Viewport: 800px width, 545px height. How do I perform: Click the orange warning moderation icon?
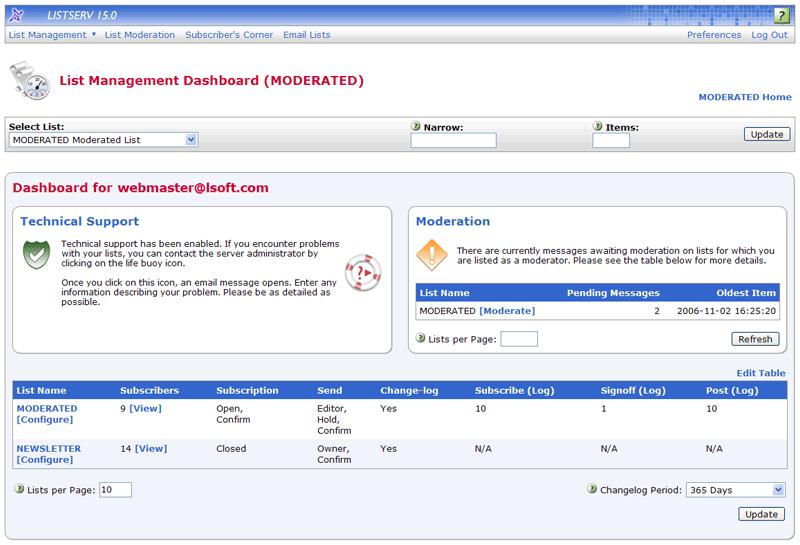tap(432, 255)
